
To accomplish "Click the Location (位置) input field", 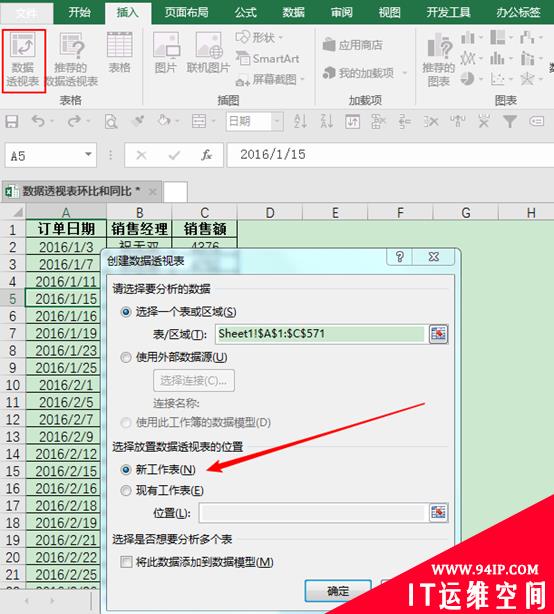I will tap(312, 513).
